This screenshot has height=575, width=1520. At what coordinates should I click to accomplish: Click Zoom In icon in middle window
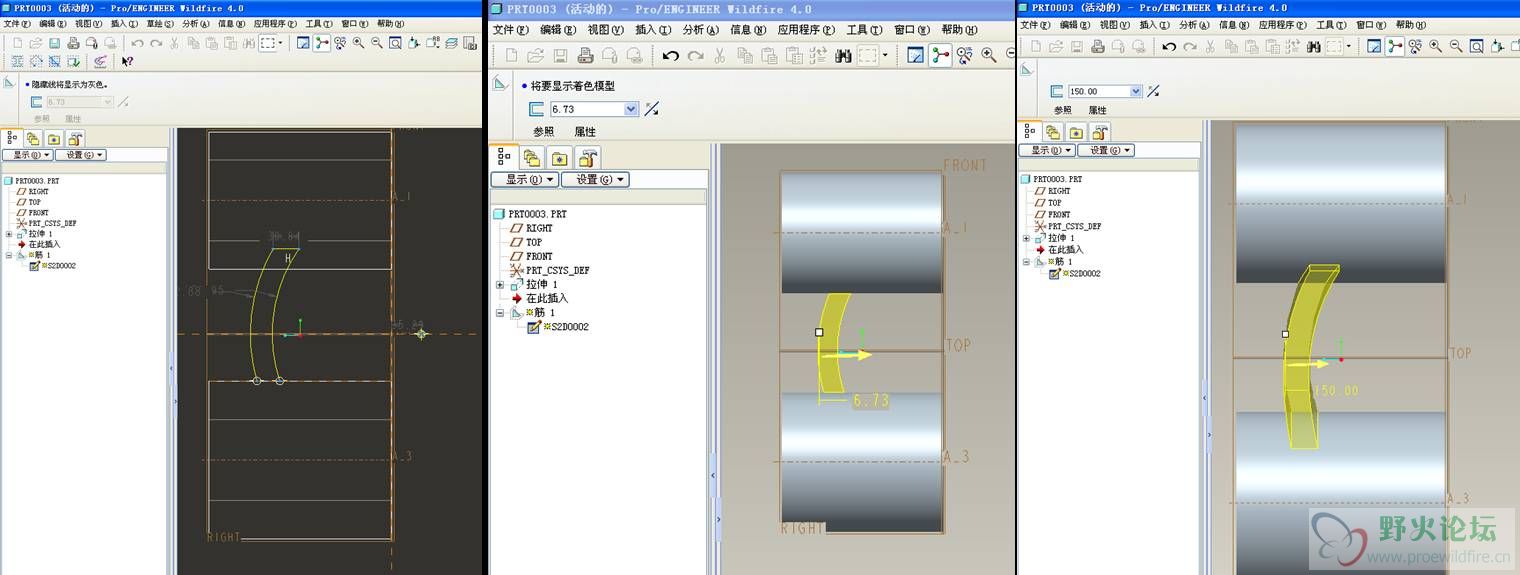coord(989,55)
